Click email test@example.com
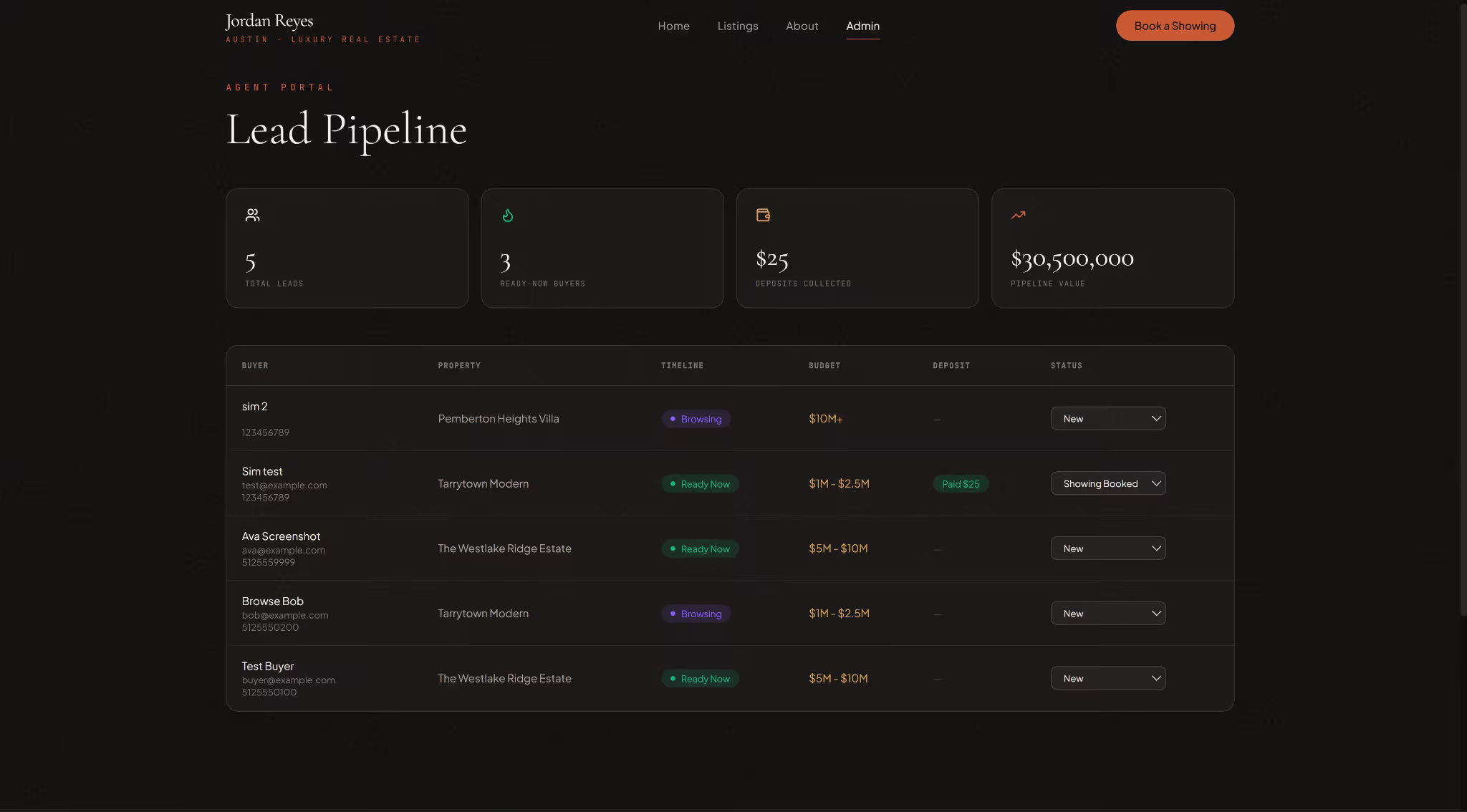This screenshot has height=812, width=1467. coord(284,485)
